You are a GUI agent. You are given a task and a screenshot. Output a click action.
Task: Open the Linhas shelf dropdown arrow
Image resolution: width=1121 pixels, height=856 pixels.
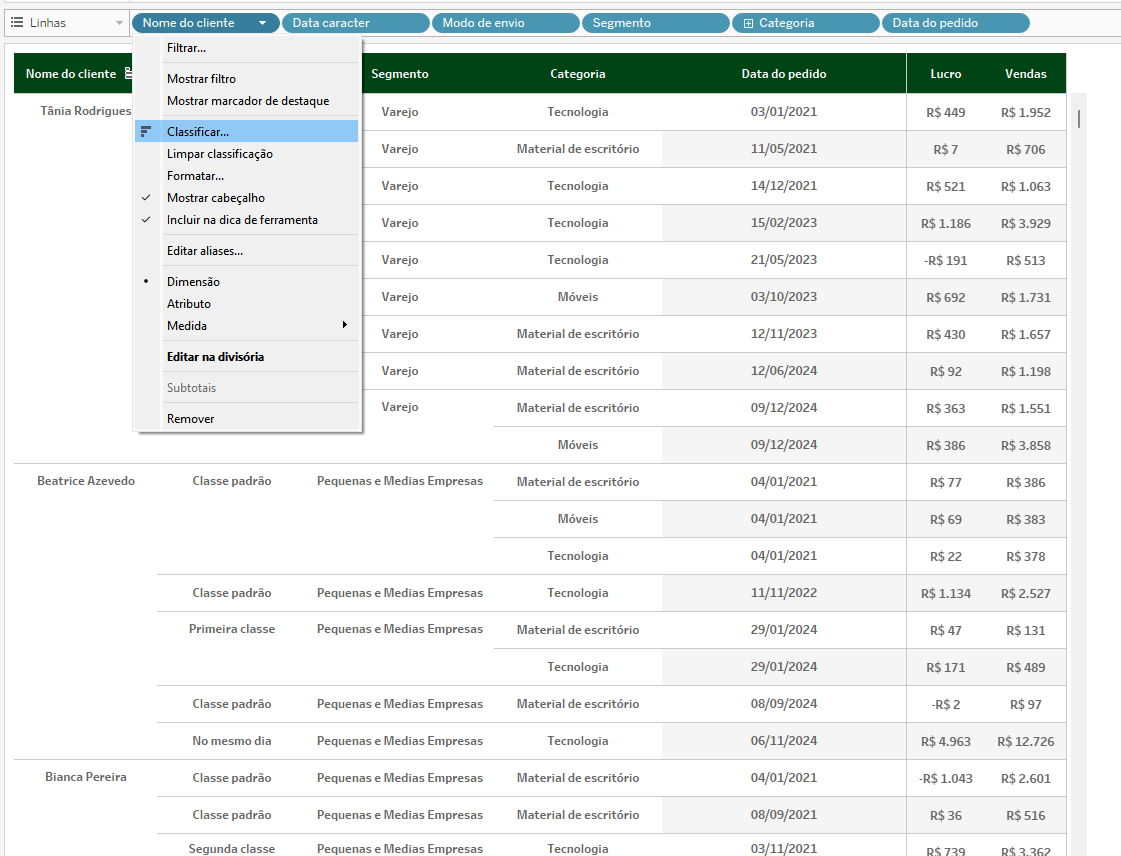pos(119,23)
